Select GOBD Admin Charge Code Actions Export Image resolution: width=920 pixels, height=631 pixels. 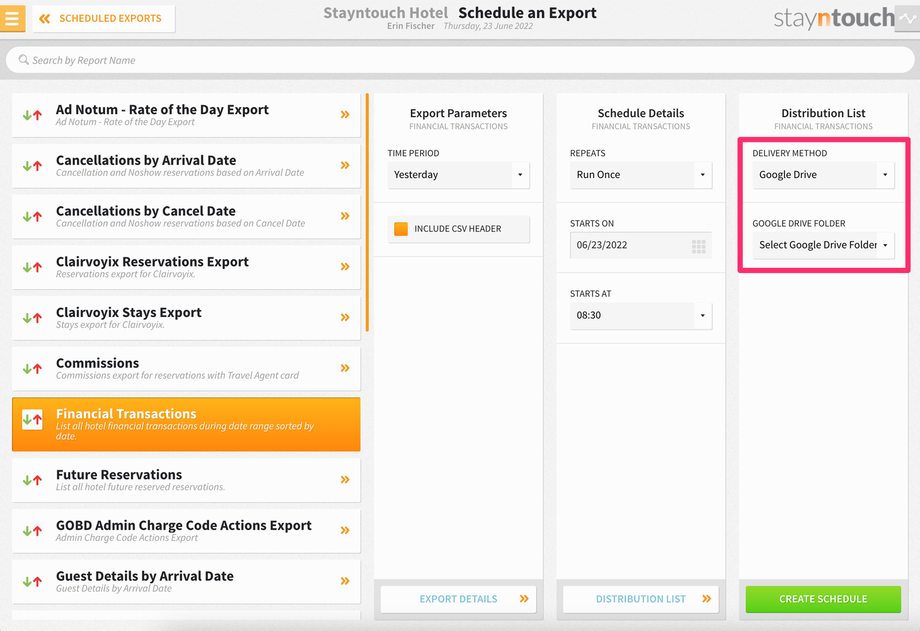click(x=186, y=531)
